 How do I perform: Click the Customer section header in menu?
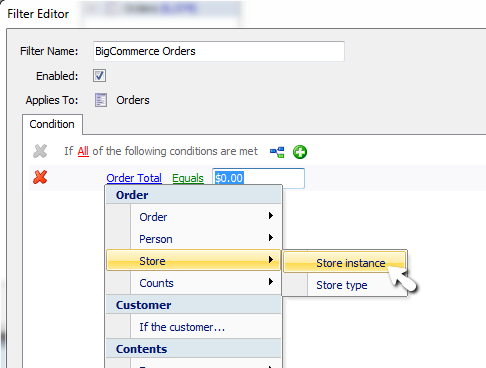coord(194,305)
